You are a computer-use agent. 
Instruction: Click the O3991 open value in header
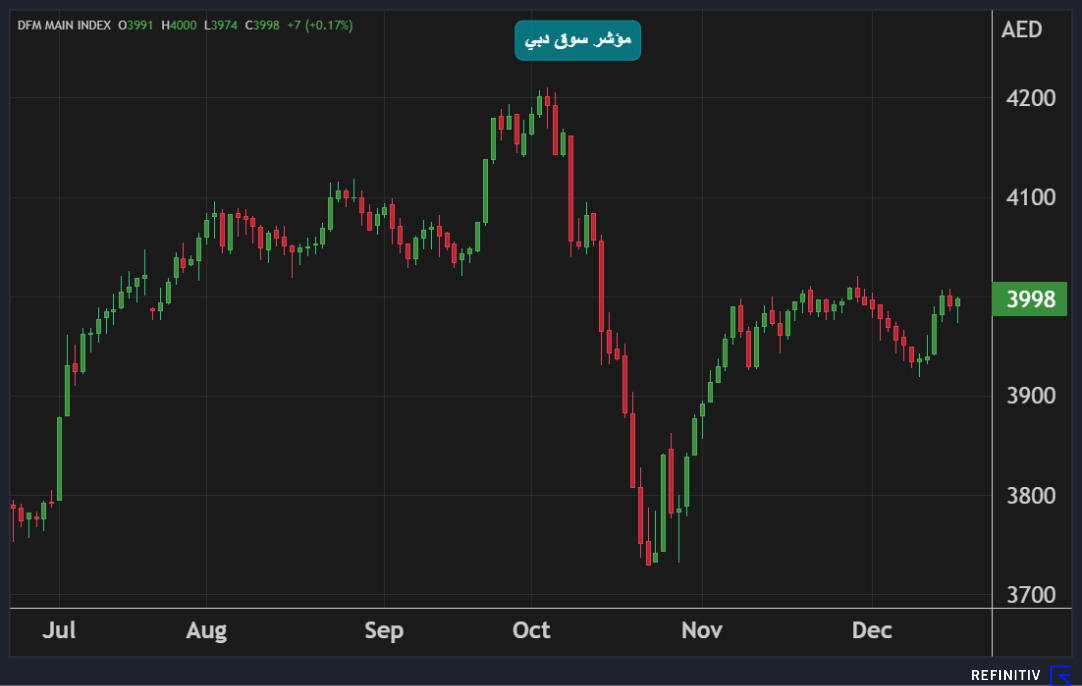(138, 25)
